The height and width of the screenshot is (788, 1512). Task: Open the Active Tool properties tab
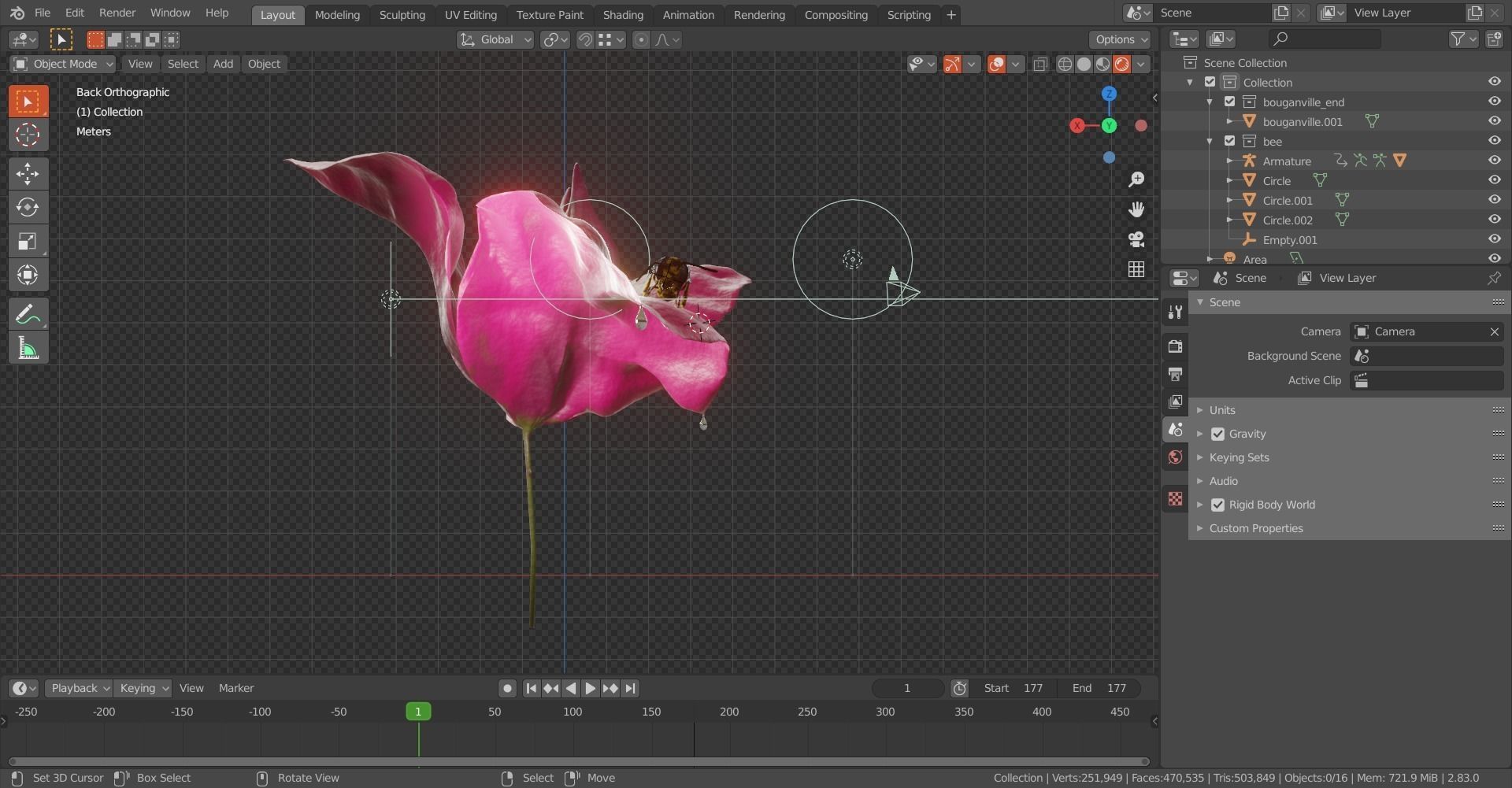[x=1175, y=313]
